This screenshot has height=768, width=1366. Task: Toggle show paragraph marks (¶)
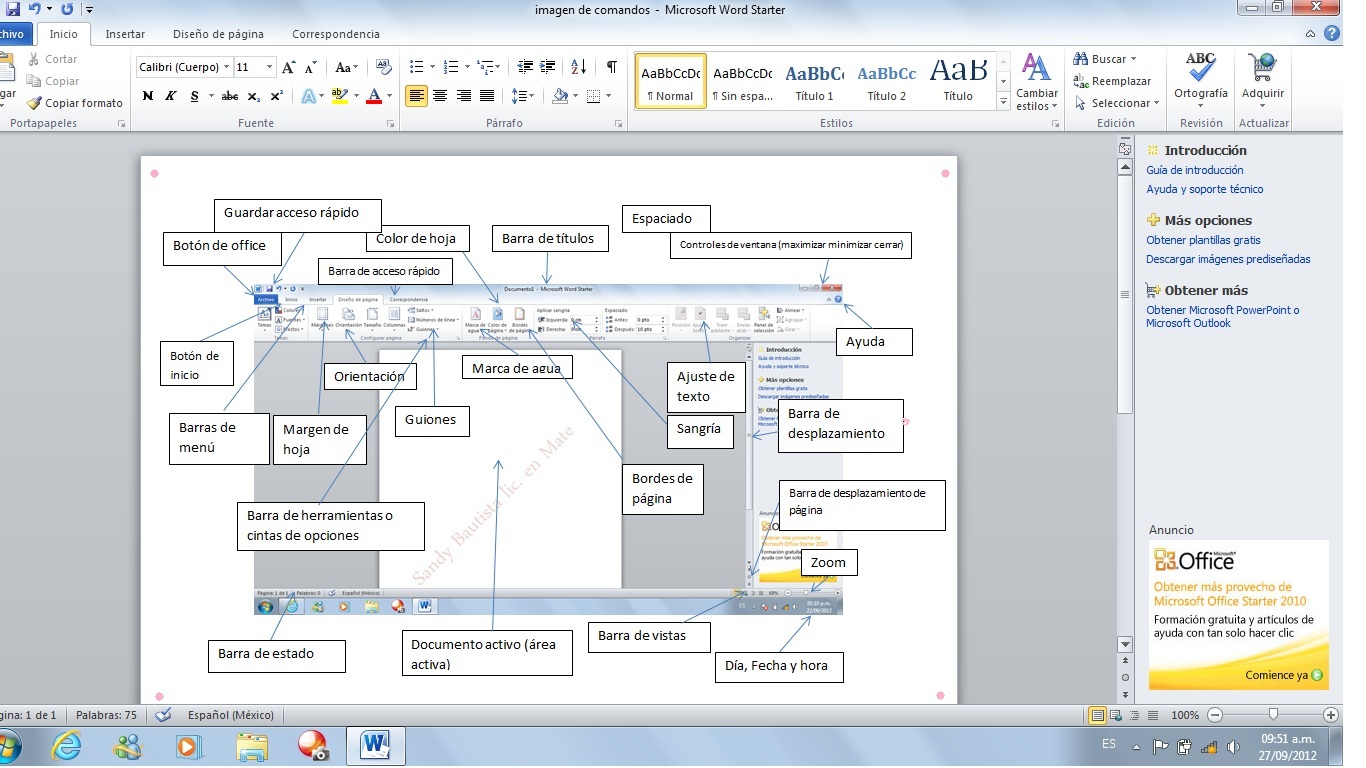(611, 67)
